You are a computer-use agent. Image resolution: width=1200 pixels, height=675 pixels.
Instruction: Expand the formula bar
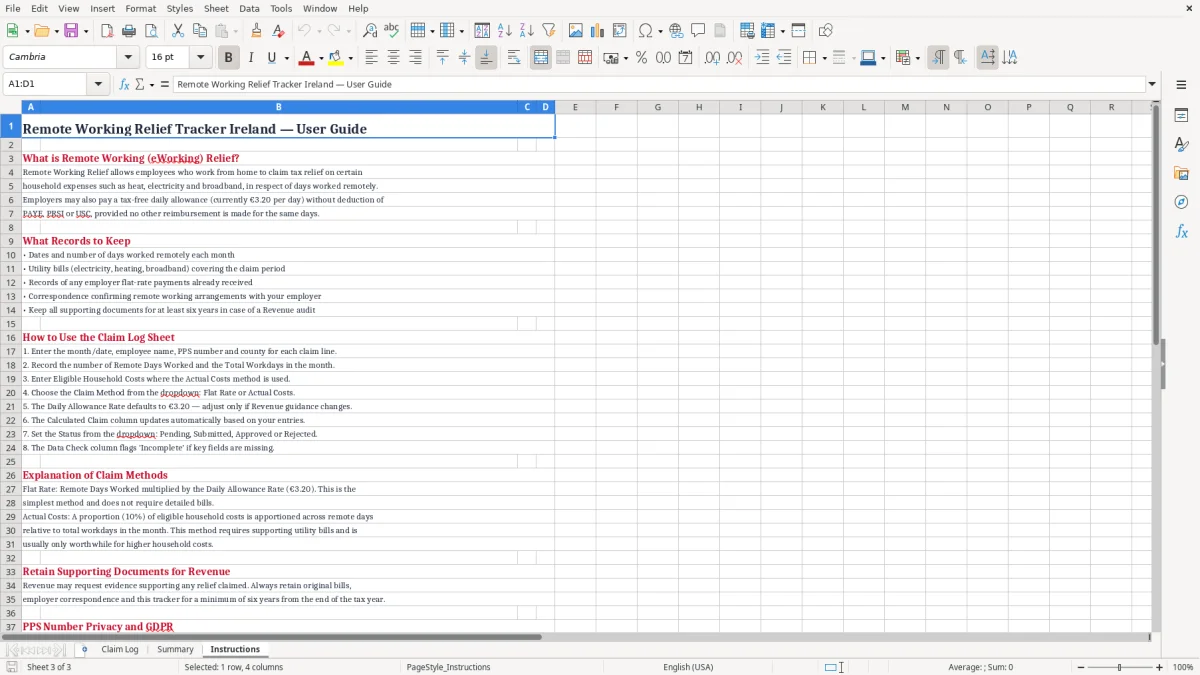click(x=1152, y=84)
